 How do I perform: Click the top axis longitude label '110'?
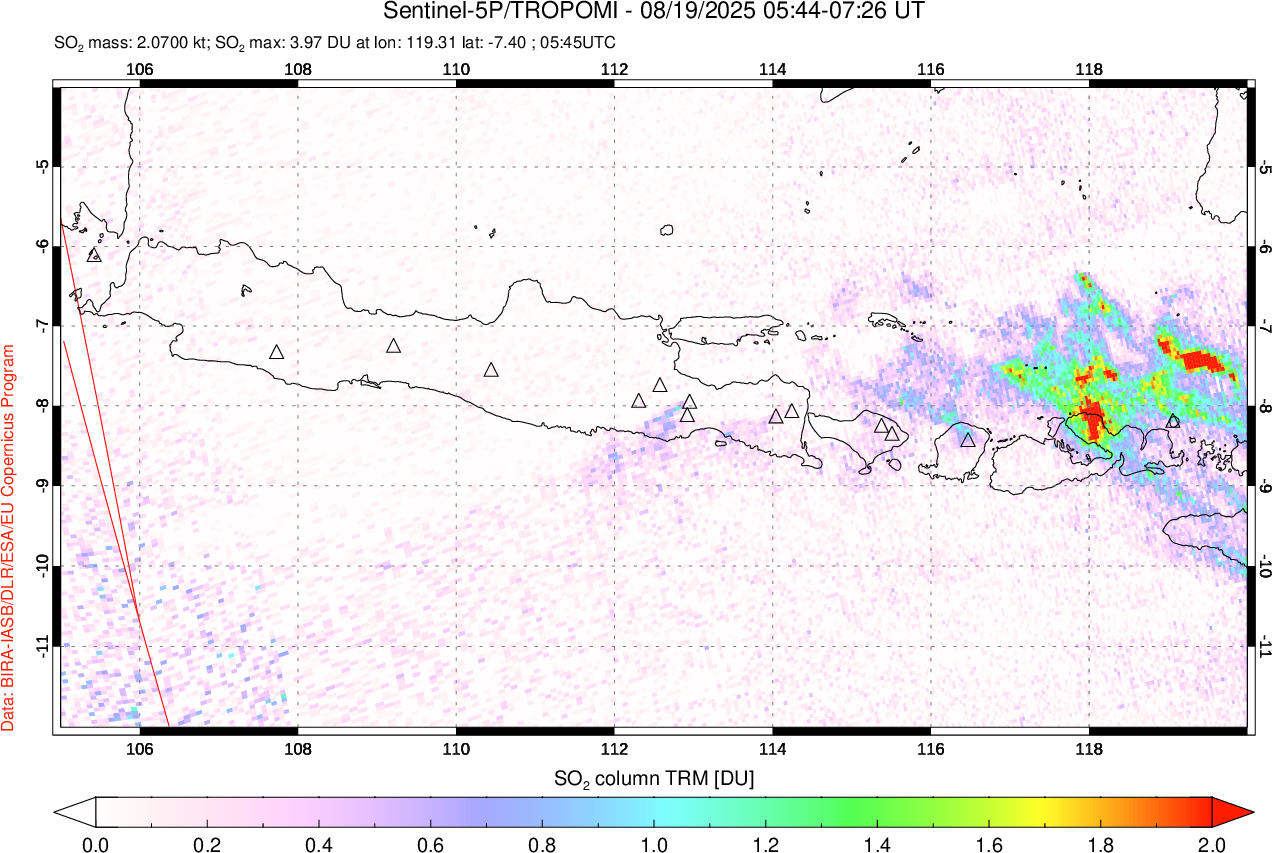tap(456, 69)
